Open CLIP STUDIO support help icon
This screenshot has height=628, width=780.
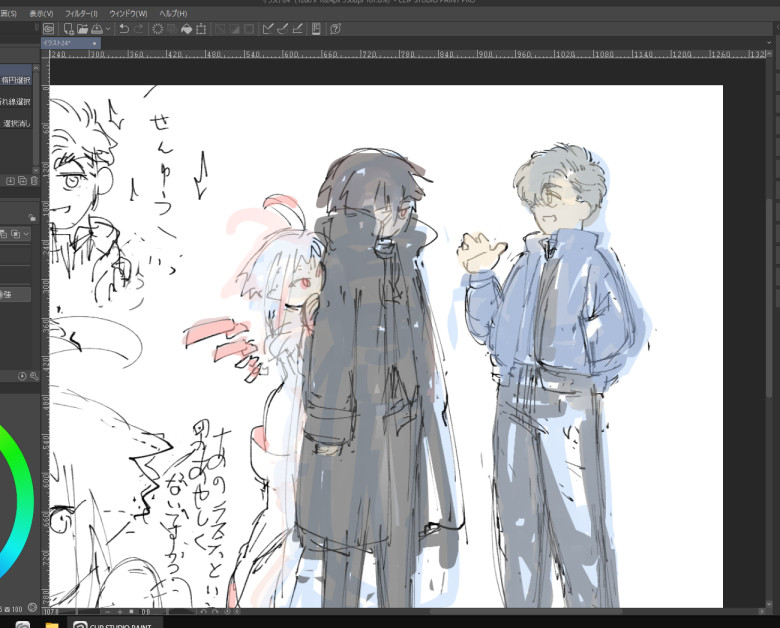tap(335, 29)
